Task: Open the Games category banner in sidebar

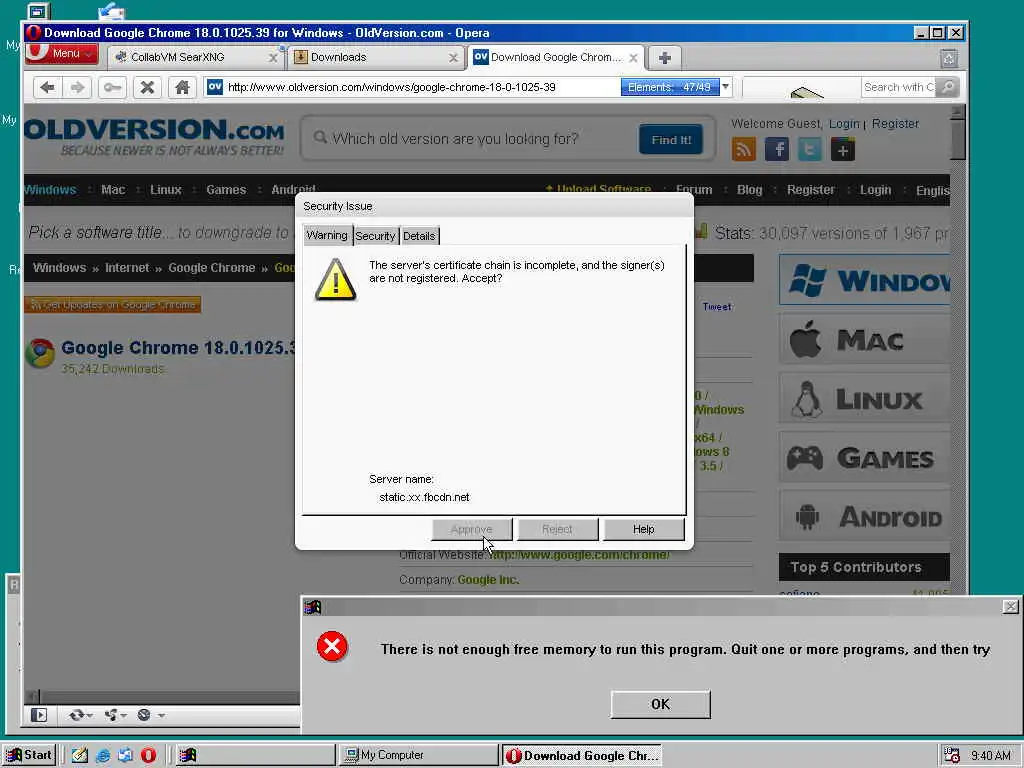Action: (865, 457)
